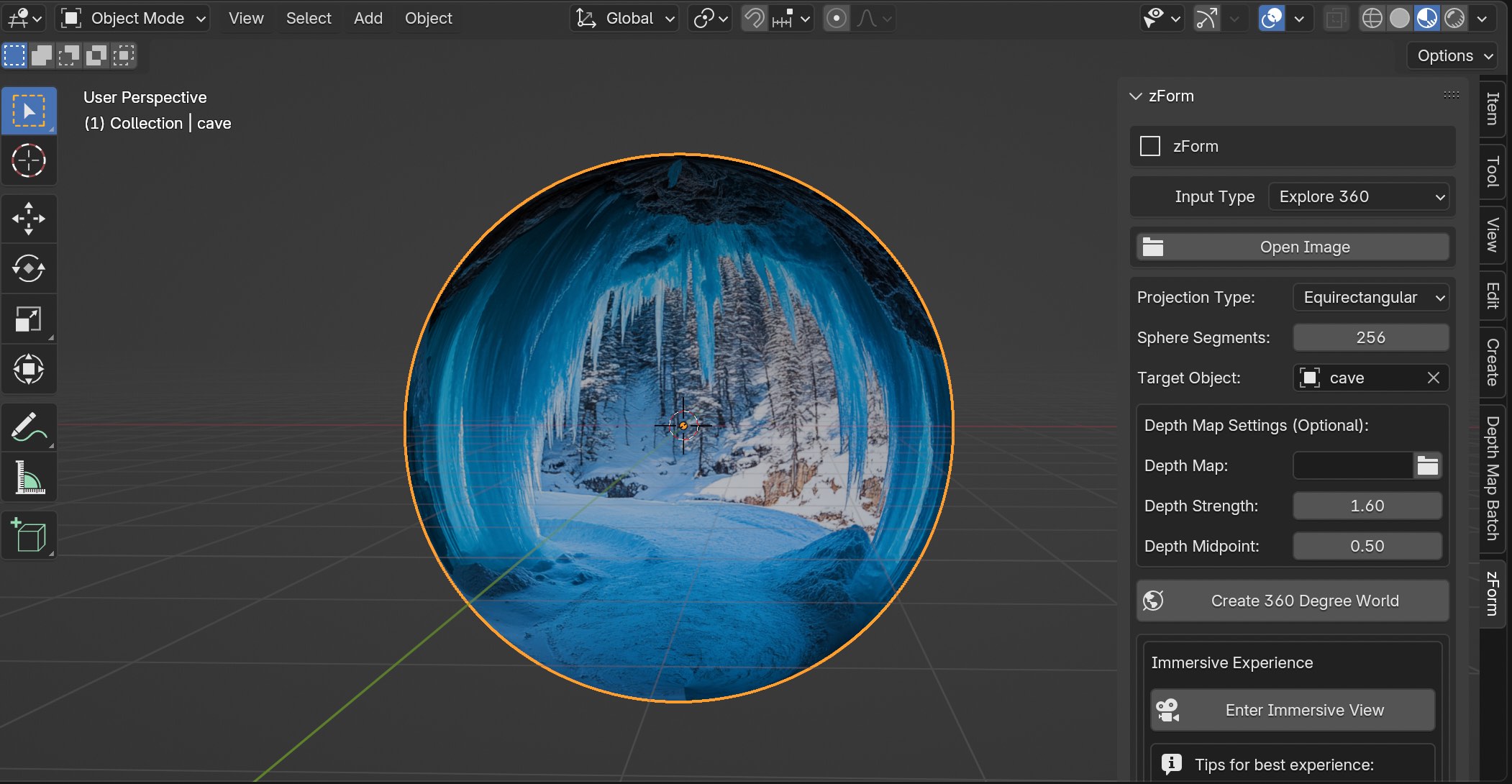Click the Add Cube tool

tap(29, 534)
